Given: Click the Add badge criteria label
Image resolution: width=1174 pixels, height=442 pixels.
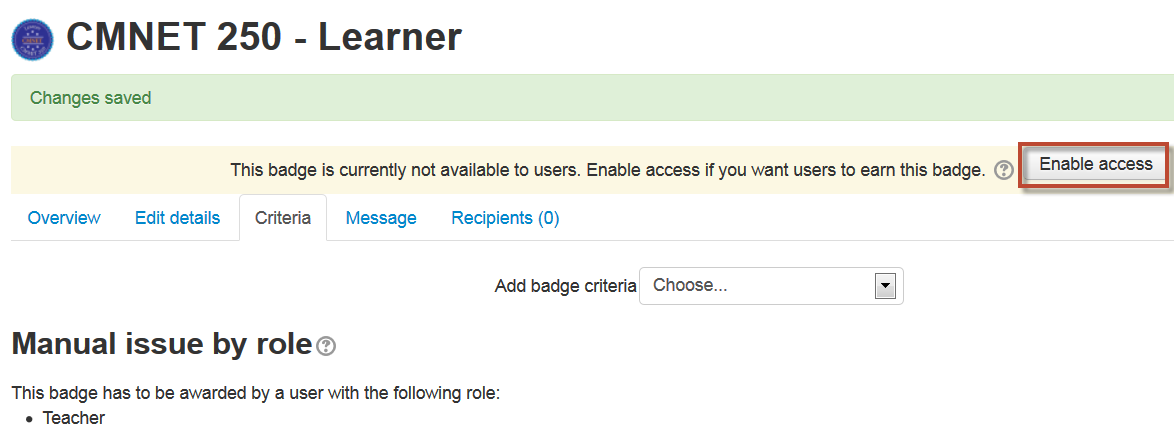Looking at the screenshot, I should pyautogui.click(x=565, y=286).
